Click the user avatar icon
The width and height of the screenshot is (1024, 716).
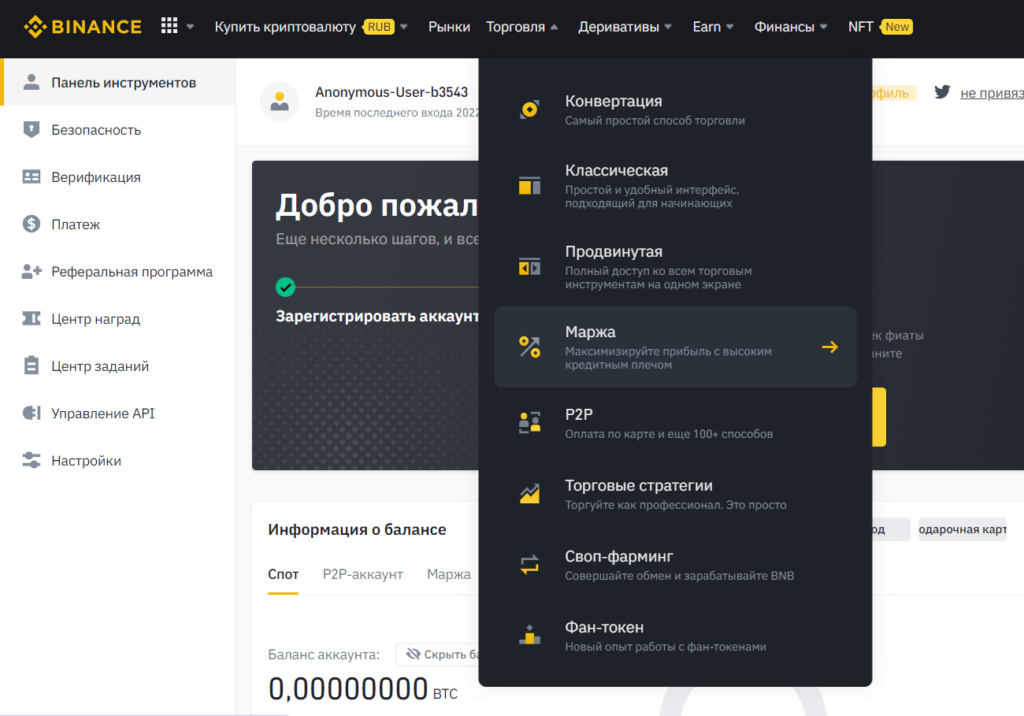[280, 102]
